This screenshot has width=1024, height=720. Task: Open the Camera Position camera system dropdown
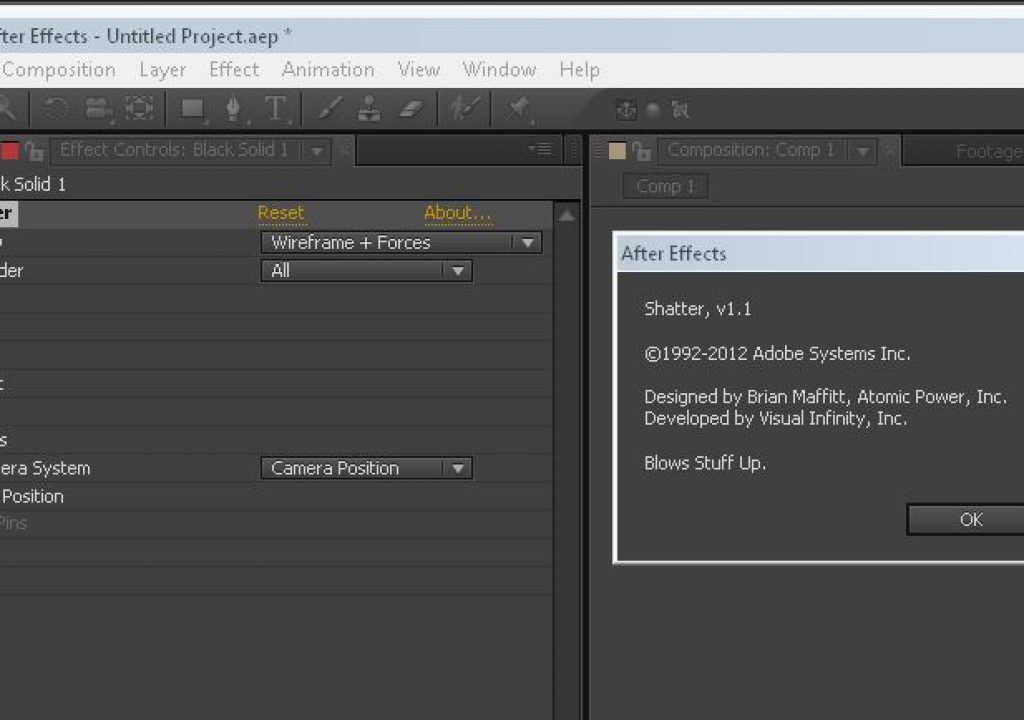tap(366, 468)
